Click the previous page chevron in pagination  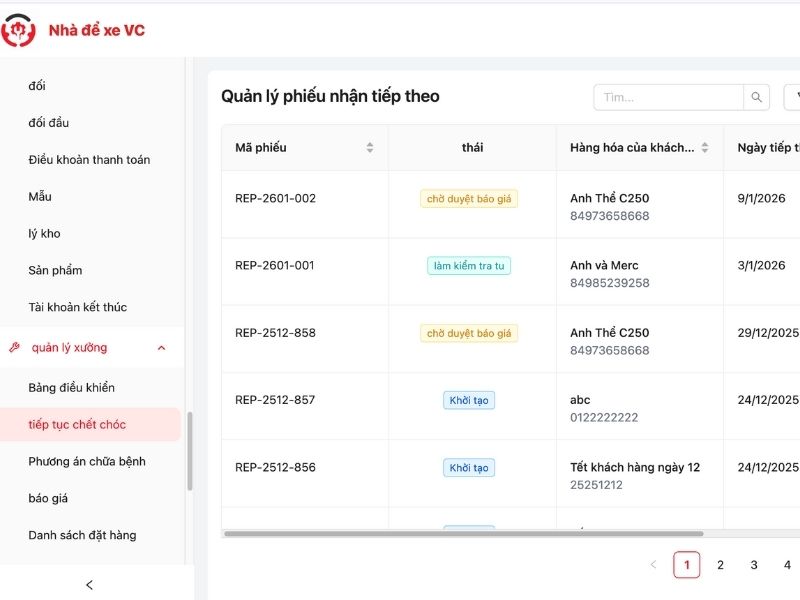tap(651, 564)
